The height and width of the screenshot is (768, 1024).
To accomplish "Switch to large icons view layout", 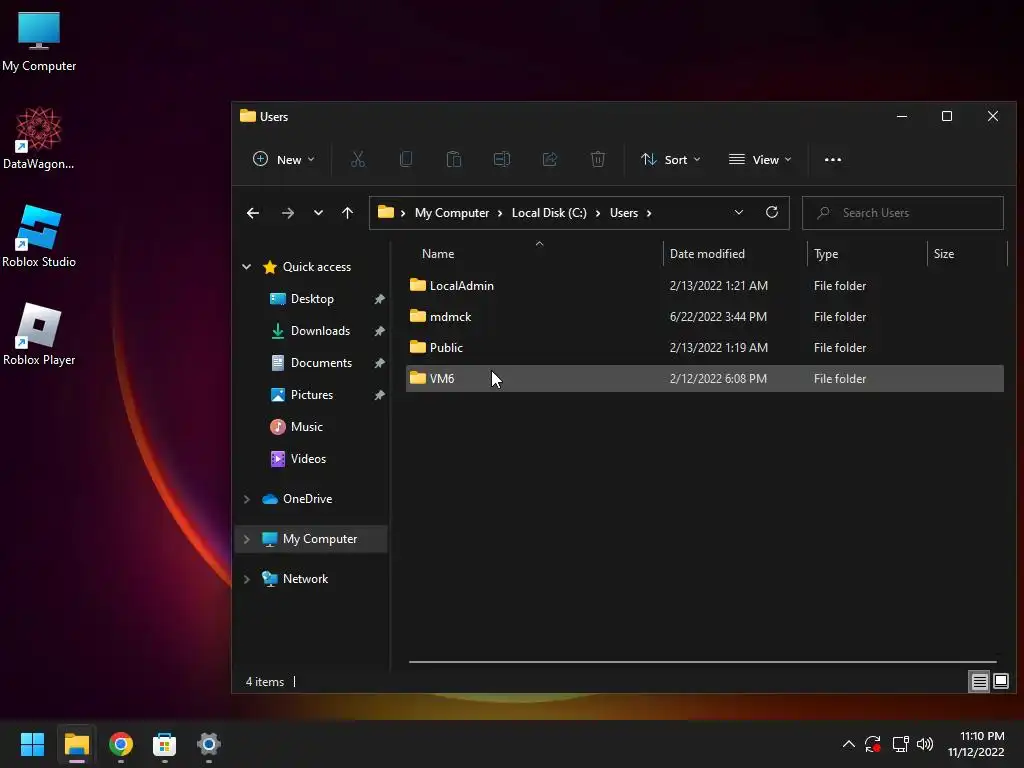I will 1001,682.
